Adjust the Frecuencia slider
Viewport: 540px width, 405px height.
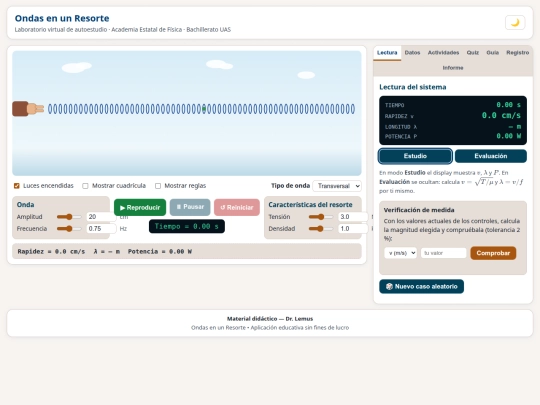[69, 229]
